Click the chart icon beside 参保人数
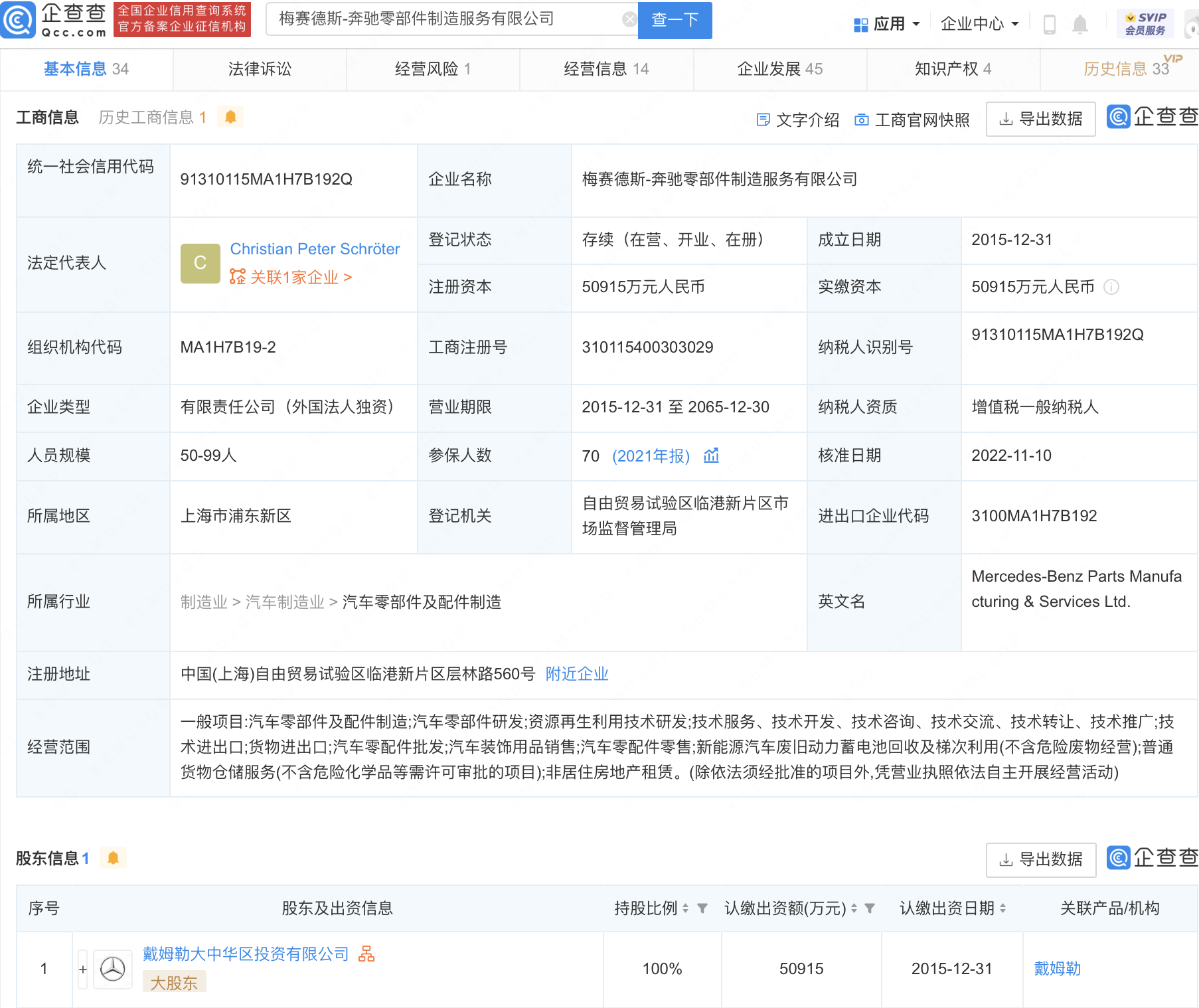 point(711,456)
